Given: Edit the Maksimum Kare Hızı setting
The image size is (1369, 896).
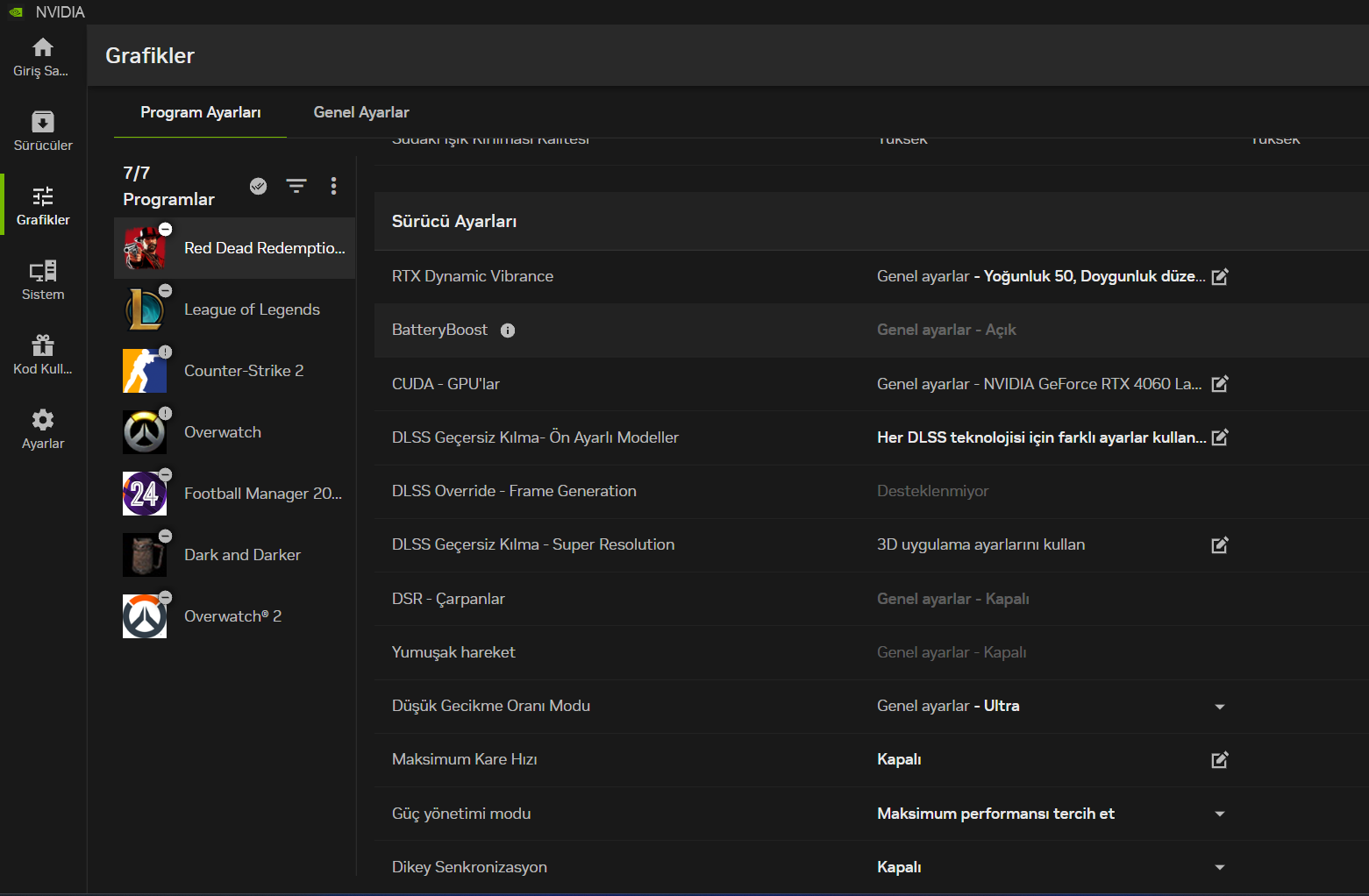Looking at the screenshot, I should pyautogui.click(x=1219, y=760).
